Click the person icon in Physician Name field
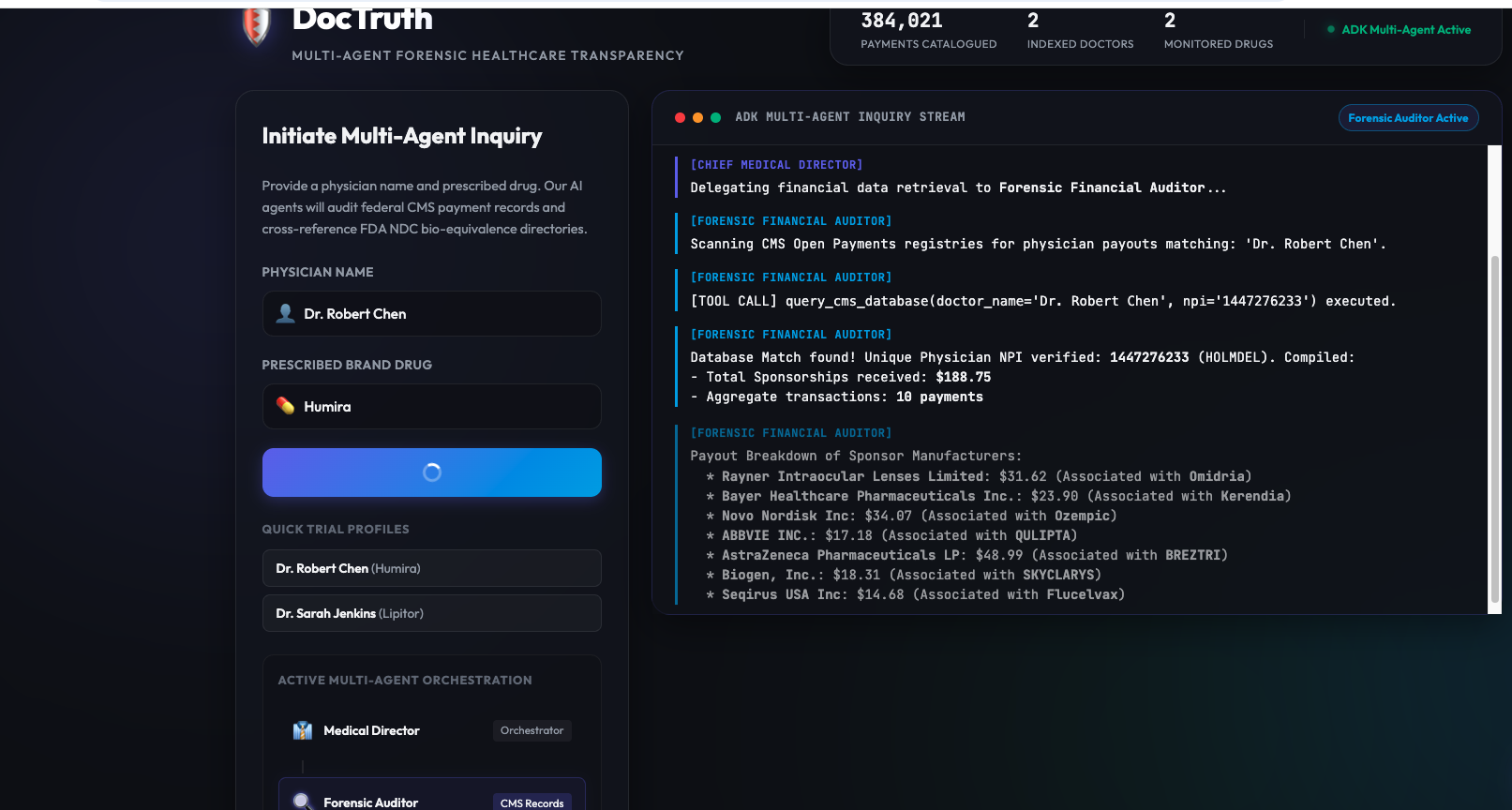The width and height of the screenshot is (1512, 810). click(x=285, y=313)
